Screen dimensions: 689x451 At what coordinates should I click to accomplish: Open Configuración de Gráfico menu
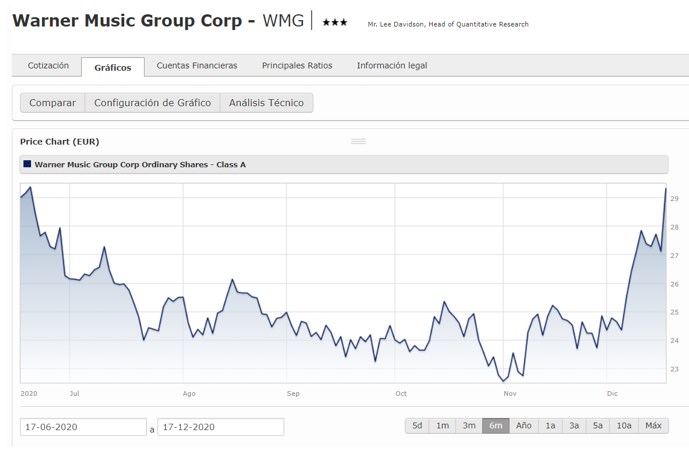click(153, 103)
